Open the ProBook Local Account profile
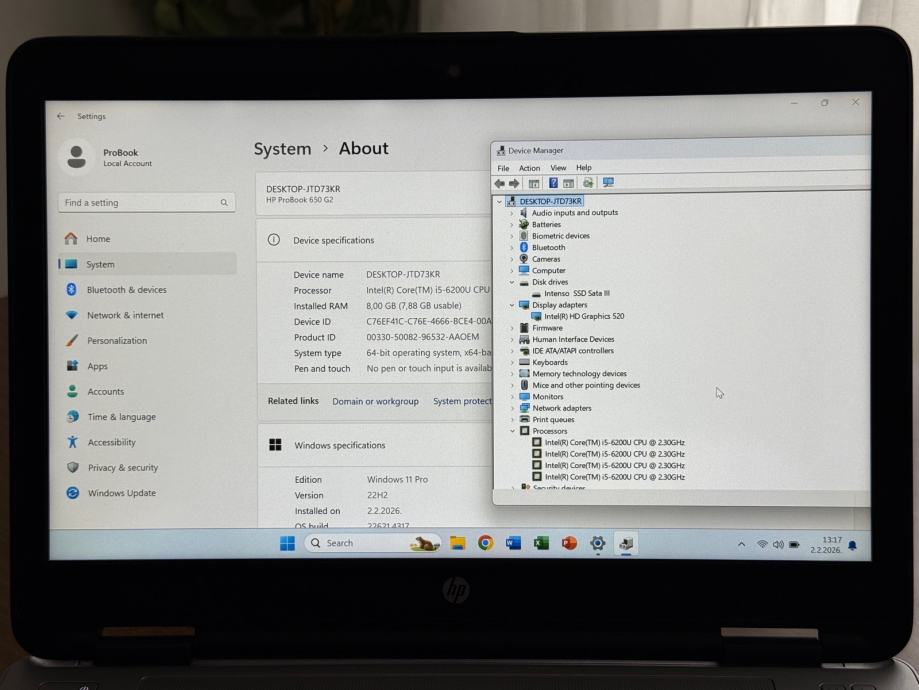This screenshot has height=690, width=919. 107,157
